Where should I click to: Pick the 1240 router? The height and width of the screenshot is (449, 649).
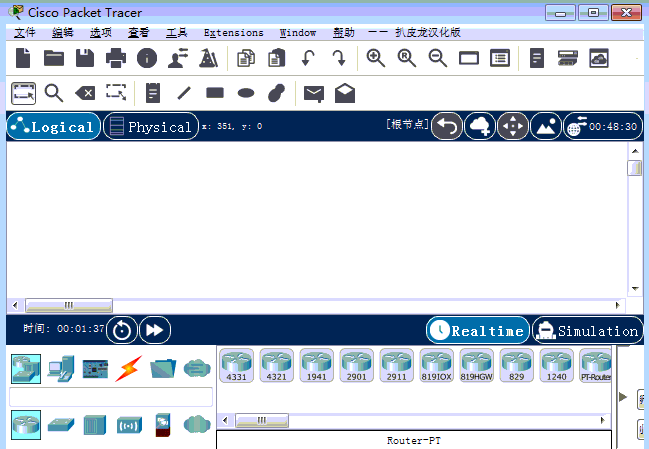[x=557, y=365]
